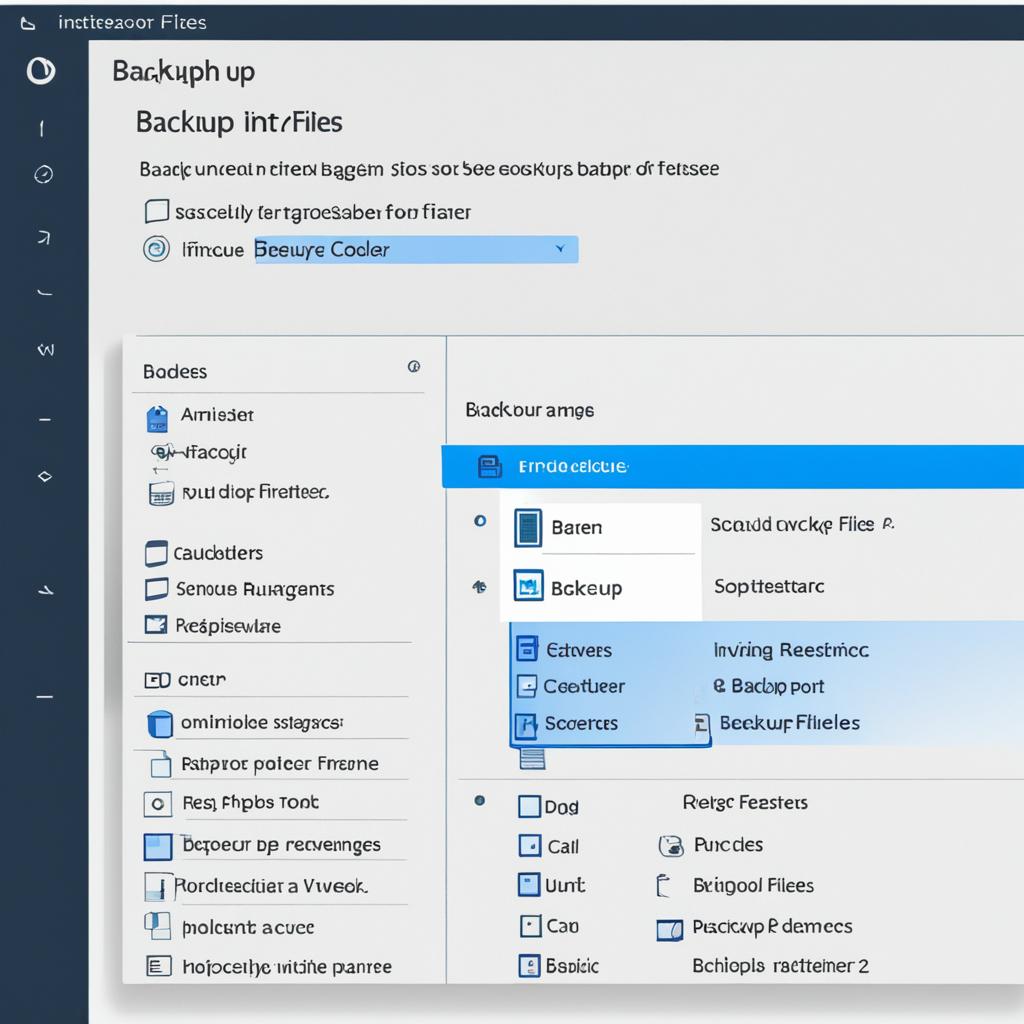Viewport: 1024px width, 1024px height.
Task: Click the Eatvers icon in blue panel
Action: pos(527,649)
